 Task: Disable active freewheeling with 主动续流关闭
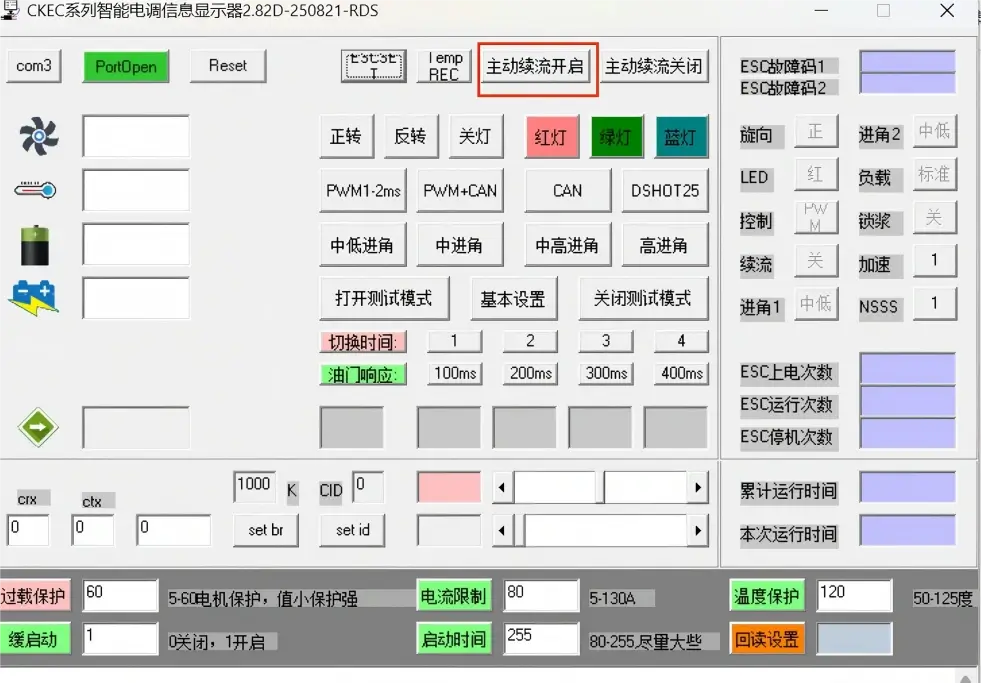tap(654, 67)
